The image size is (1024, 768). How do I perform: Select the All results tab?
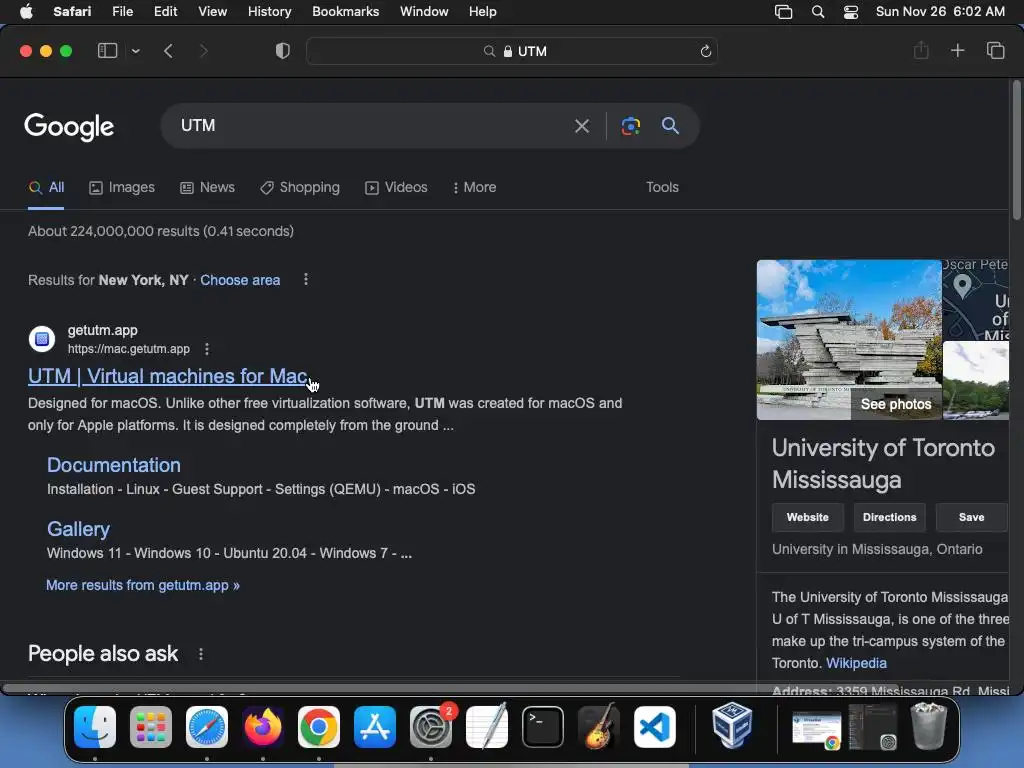[x=46, y=187]
